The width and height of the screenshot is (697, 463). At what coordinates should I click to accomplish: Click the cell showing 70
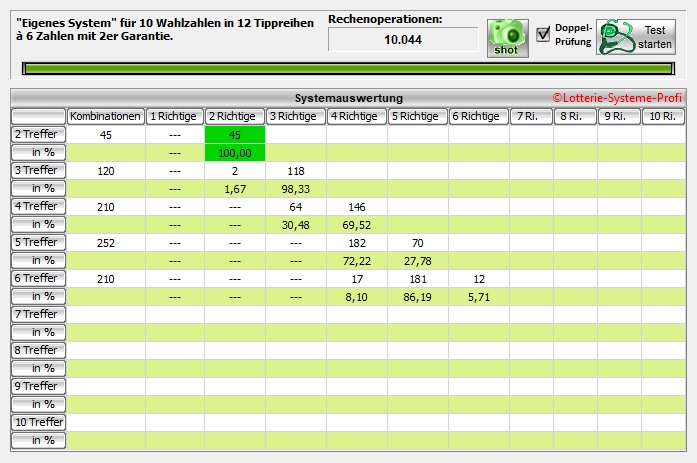coord(417,243)
